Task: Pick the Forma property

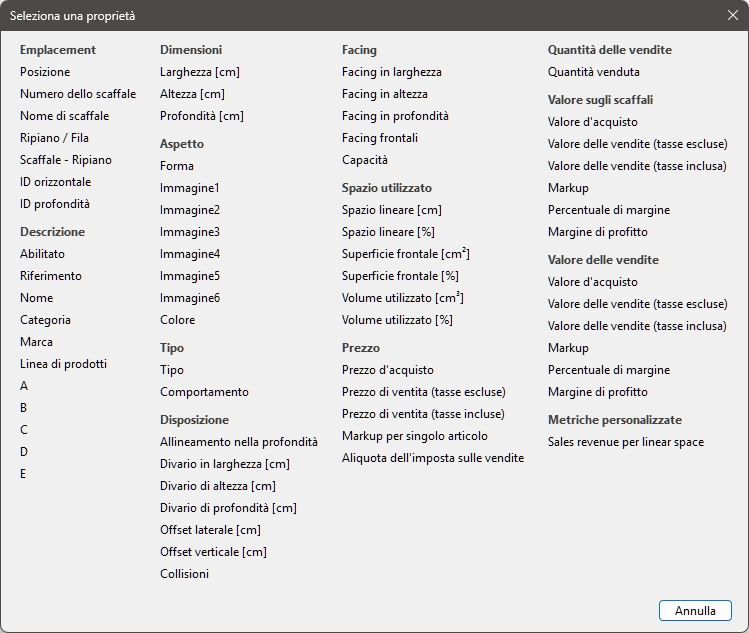Action: pyautogui.click(x=177, y=166)
